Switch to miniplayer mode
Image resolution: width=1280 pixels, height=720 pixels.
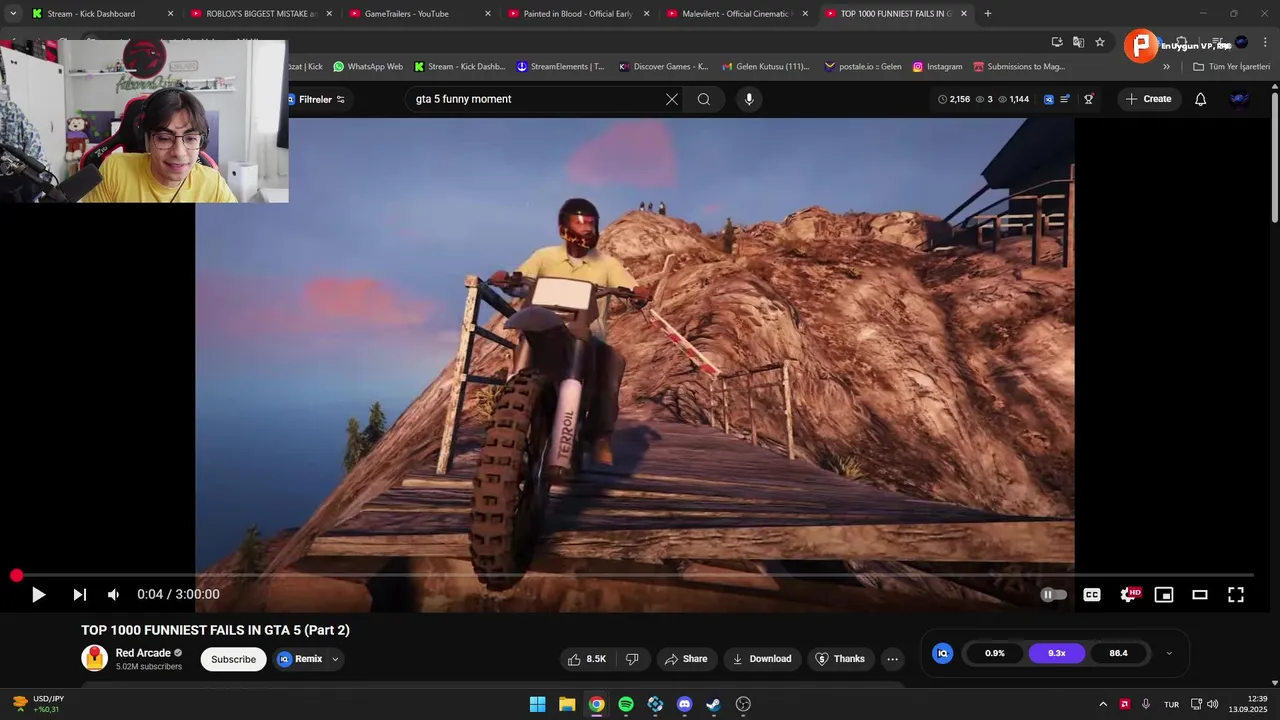click(1164, 595)
